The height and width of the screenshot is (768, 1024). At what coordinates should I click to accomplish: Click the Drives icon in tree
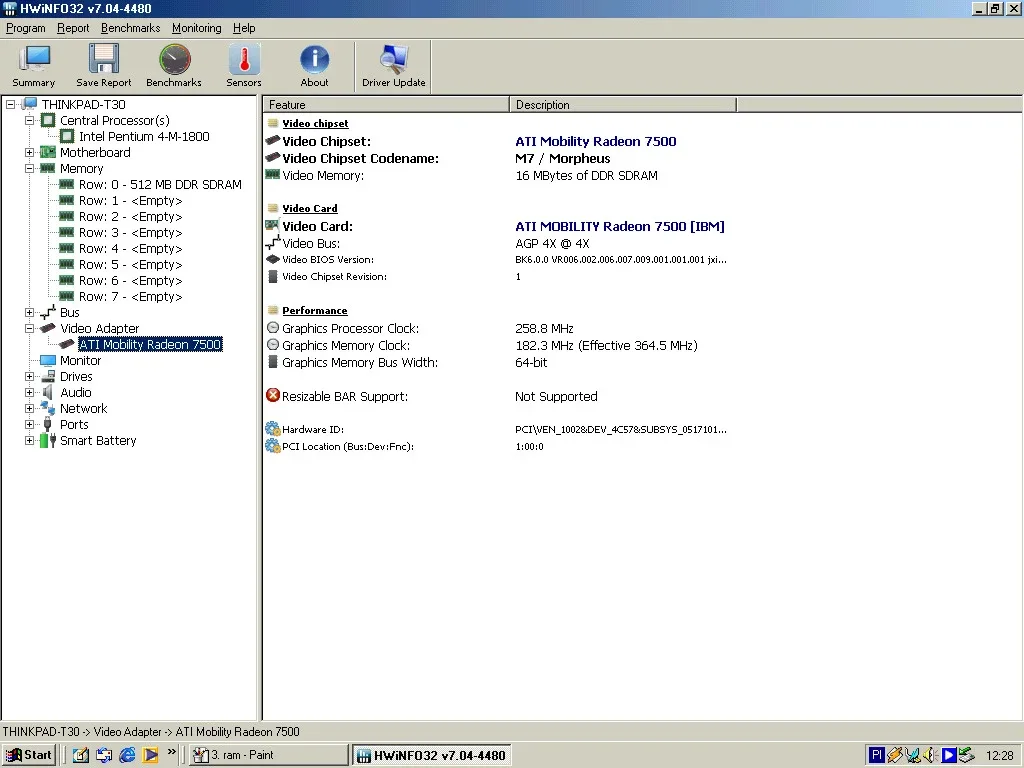tap(48, 377)
